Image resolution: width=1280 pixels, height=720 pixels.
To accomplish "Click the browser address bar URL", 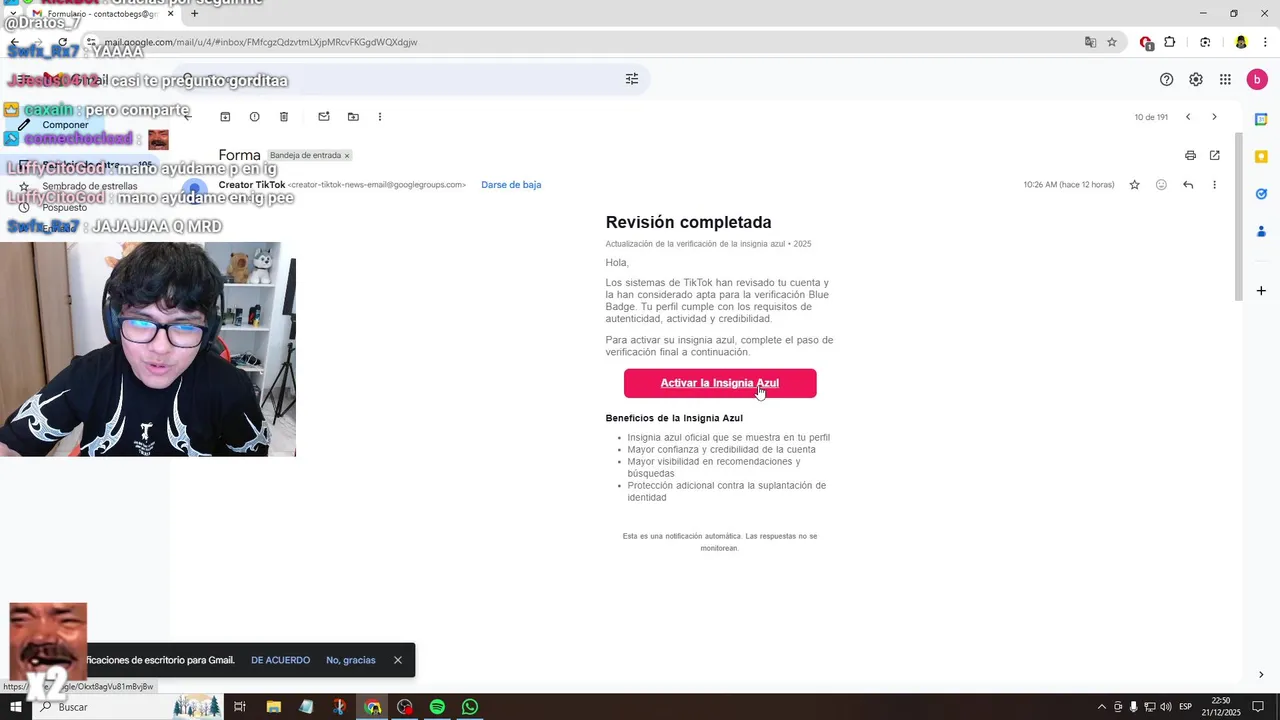I will (260, 42).
